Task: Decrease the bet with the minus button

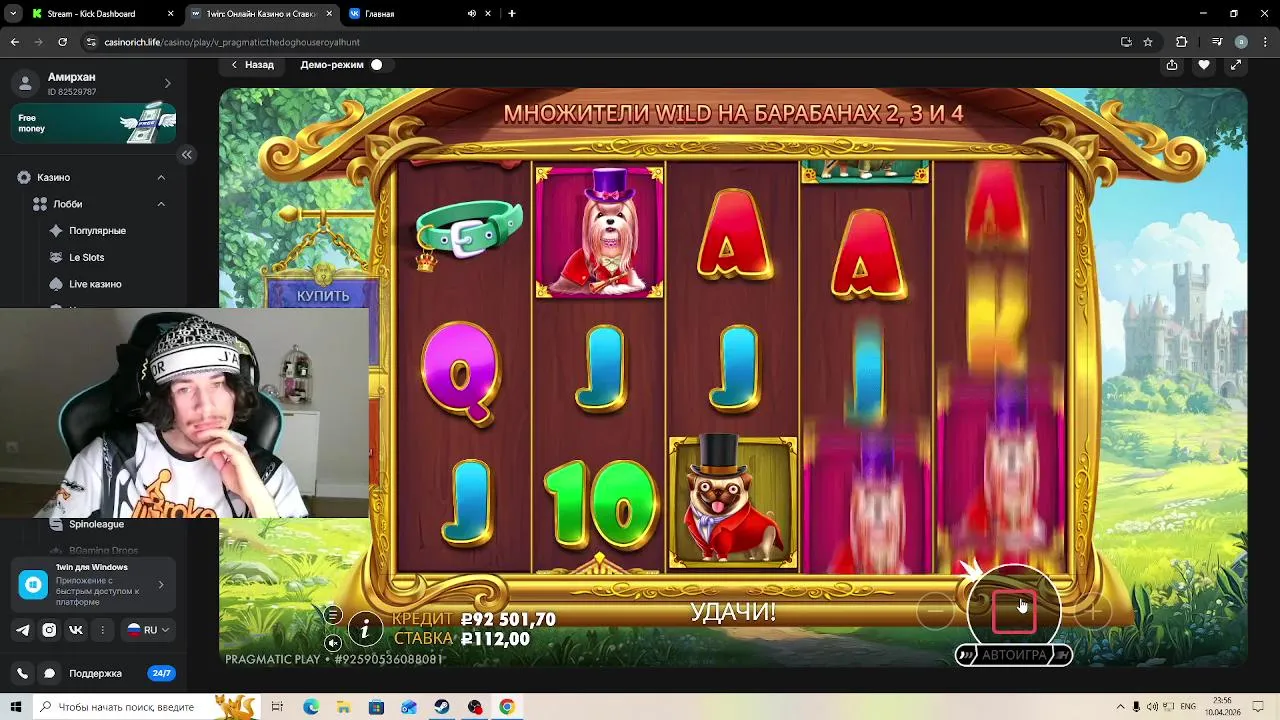Action: [x=935, y=611]
